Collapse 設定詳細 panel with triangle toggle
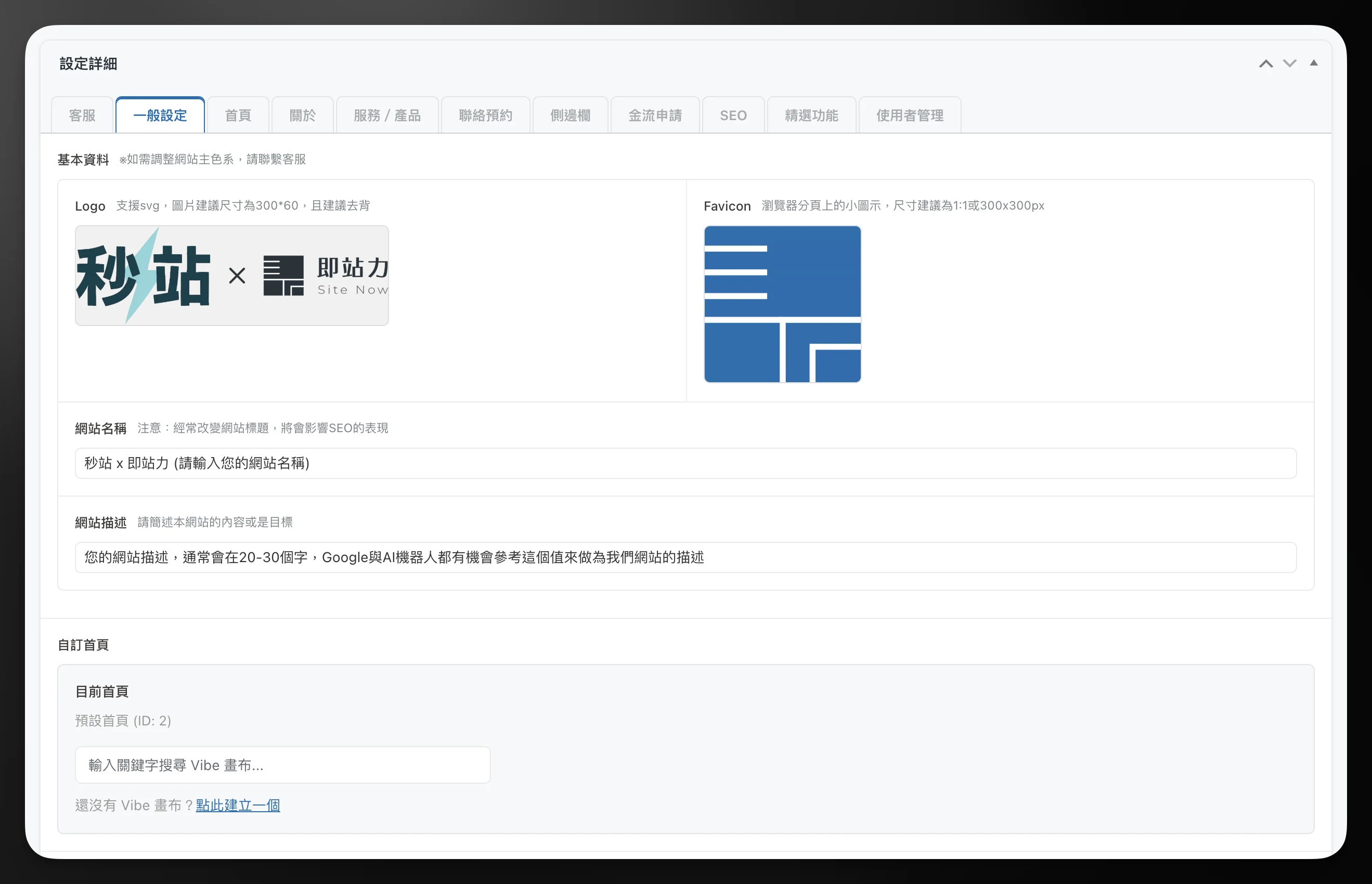 tap(1313, 63)
